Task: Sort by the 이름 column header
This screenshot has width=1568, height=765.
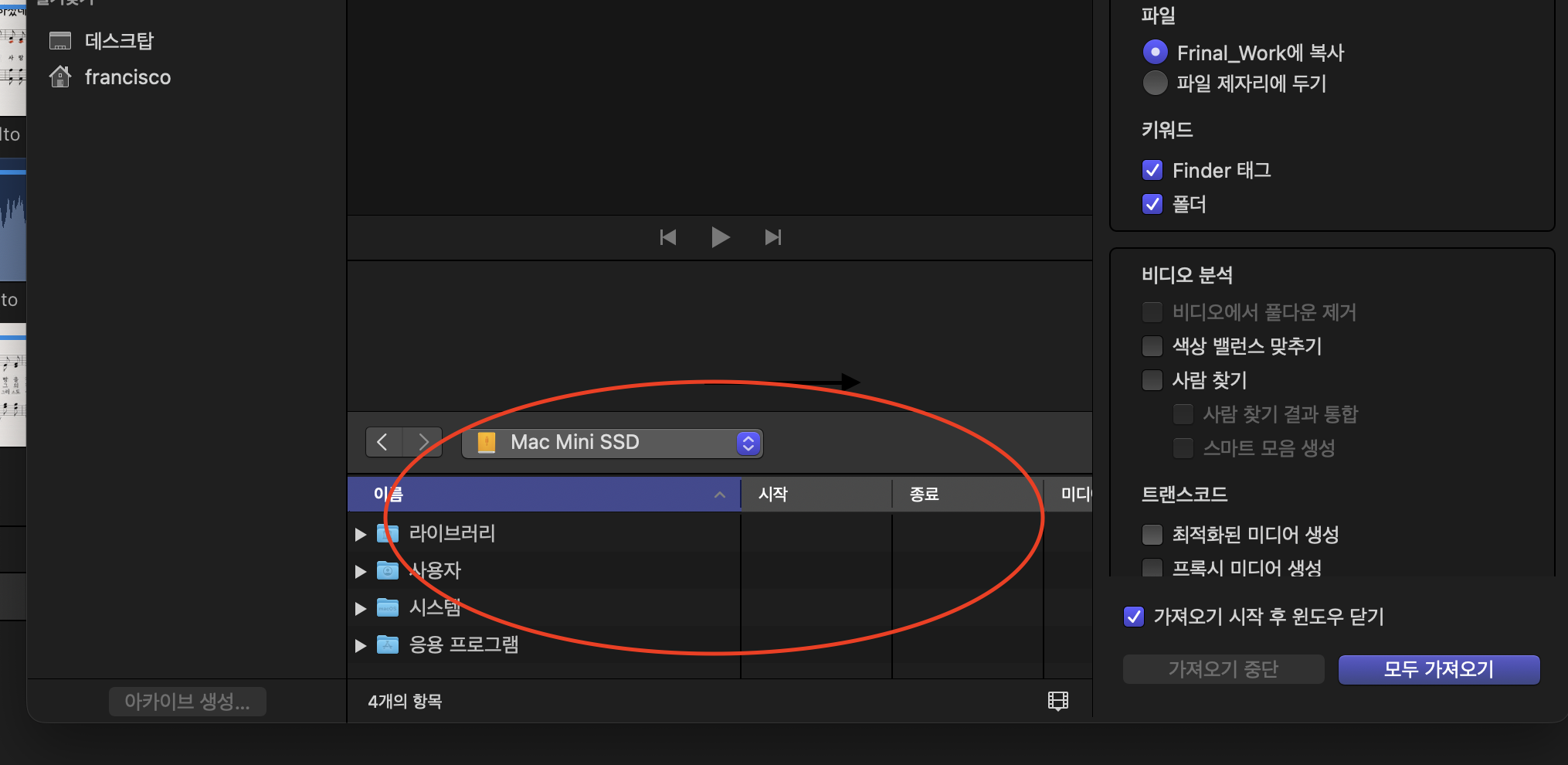Action: pos(541,495)
